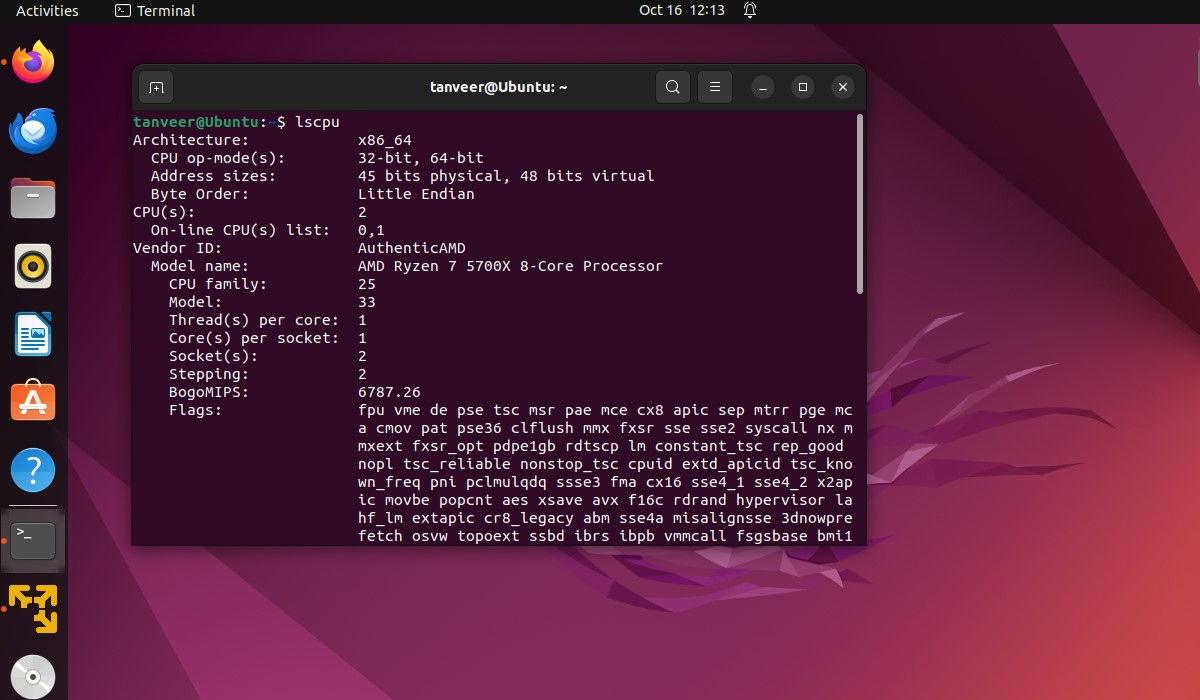
Task: Launch Rhythmbox music player
Action: coord(33,266)
